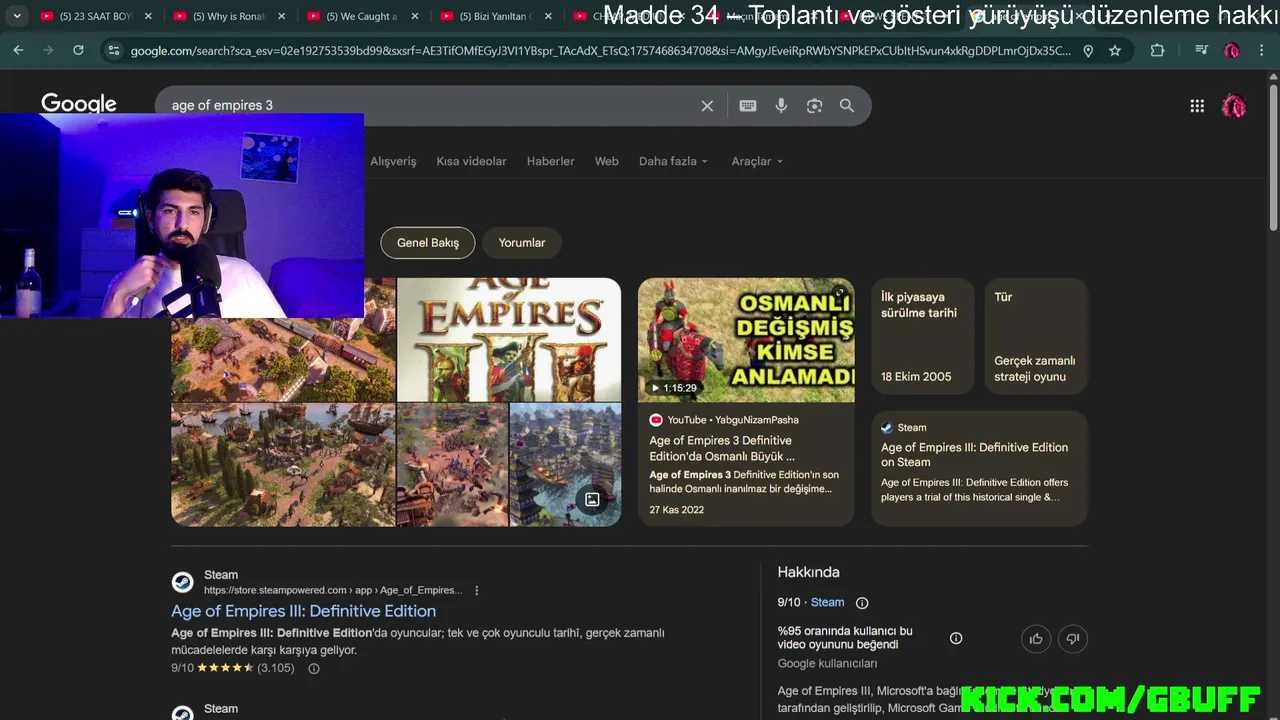Click the store.steampowered.com URL breadcrumb

coord(333,590)
